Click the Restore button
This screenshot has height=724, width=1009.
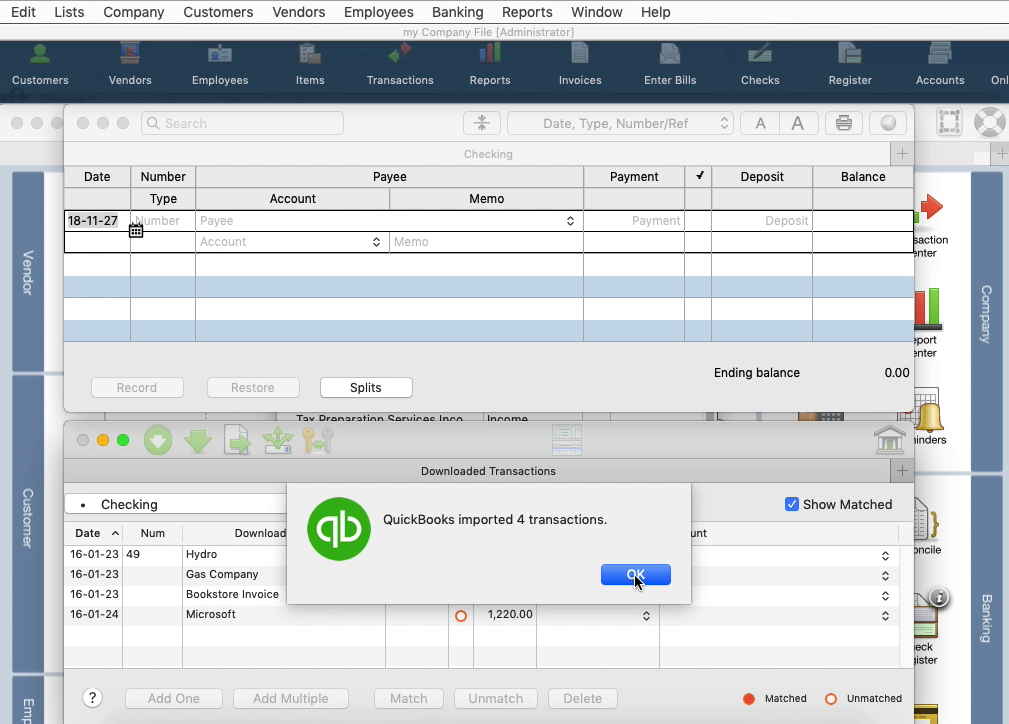click(253, 387)
